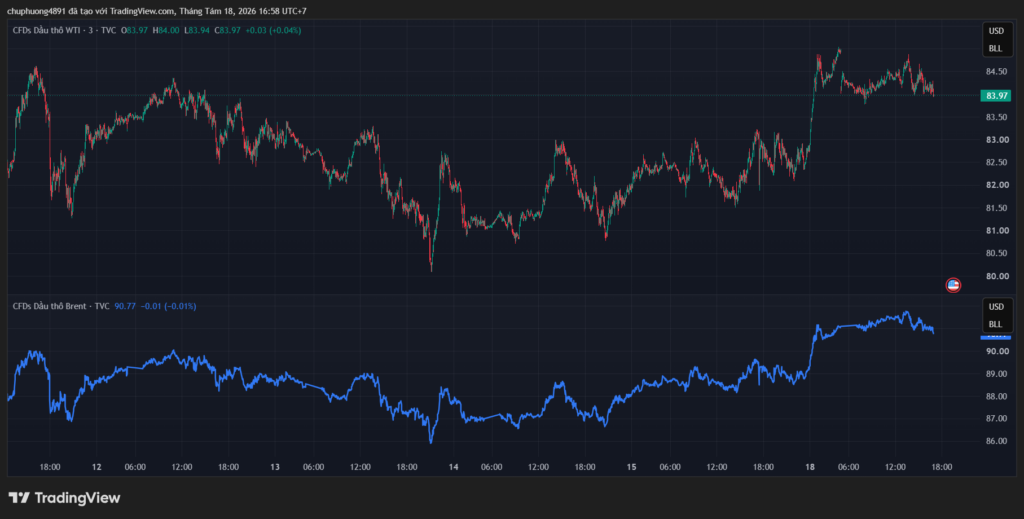The width and height of the screenshot is (1024, 519).
Task: Click the date label 13 on time axis
Action: click(x=275, y=467)
